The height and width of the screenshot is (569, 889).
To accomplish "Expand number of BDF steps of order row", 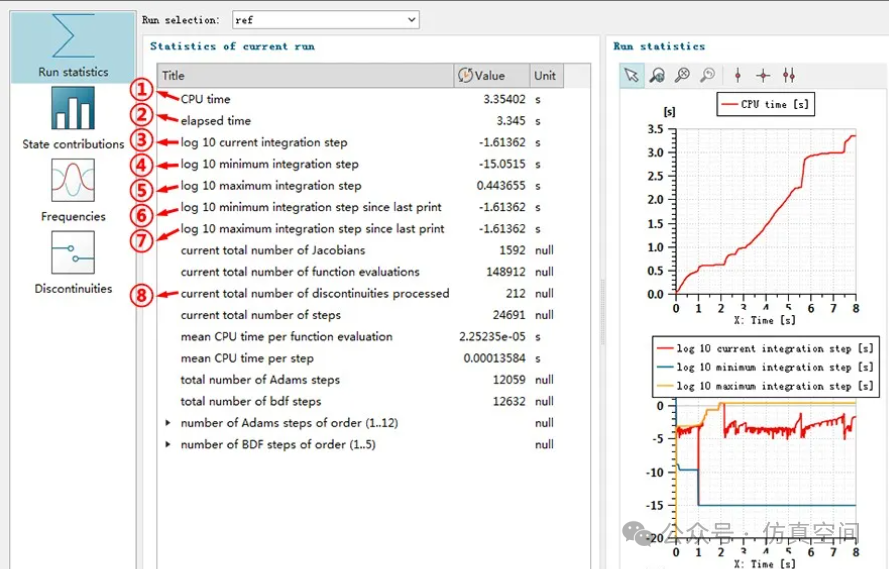I will coord(168,445).
